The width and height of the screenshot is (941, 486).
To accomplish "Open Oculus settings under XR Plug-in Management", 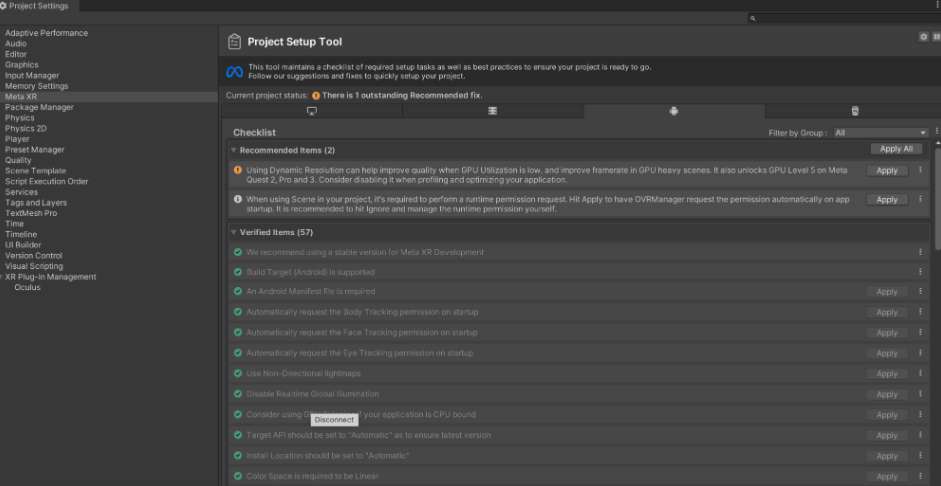I will tap(28, 288).
